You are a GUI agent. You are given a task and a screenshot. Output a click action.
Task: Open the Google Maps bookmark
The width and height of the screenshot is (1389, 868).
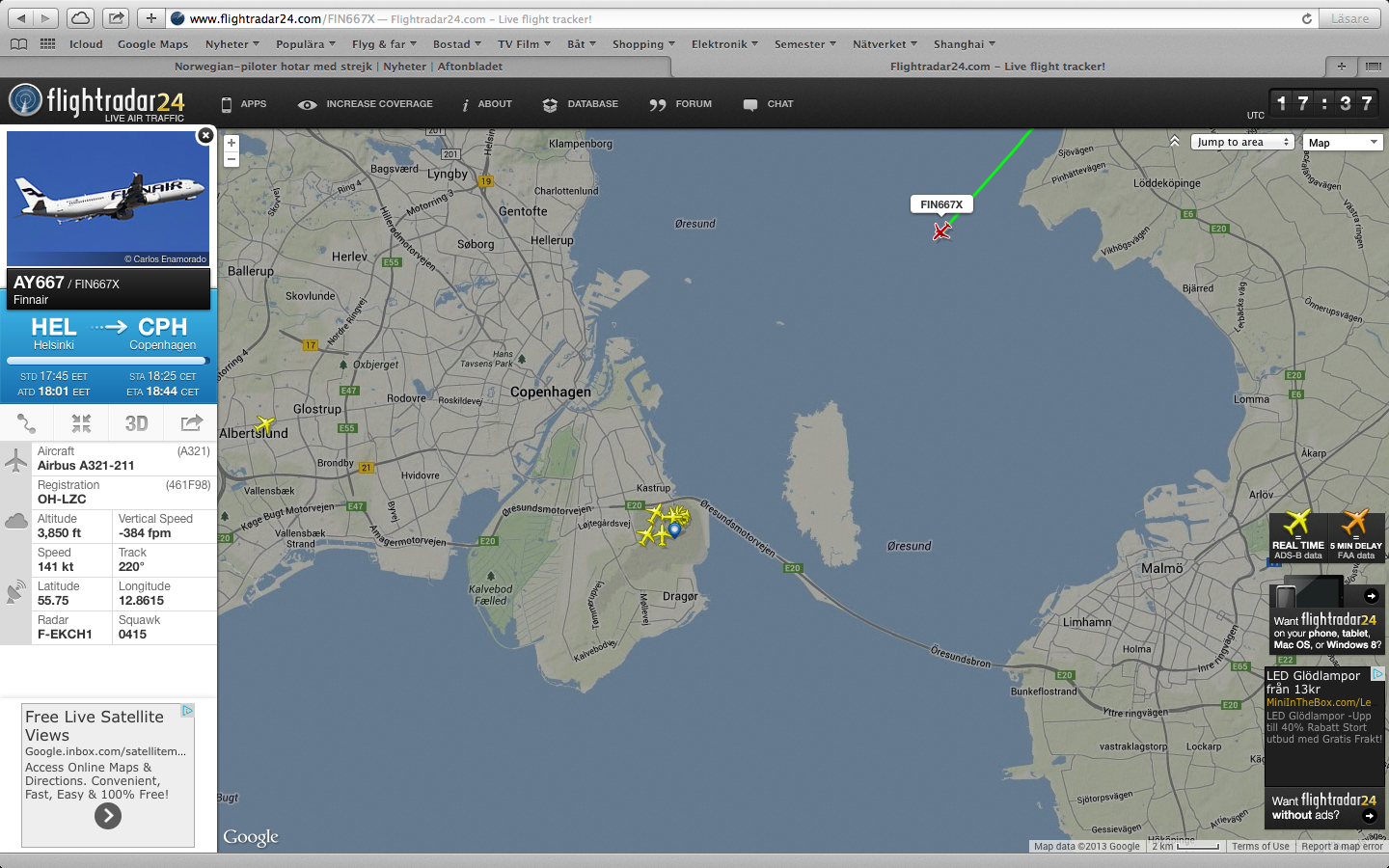click(x=152, y=44)
